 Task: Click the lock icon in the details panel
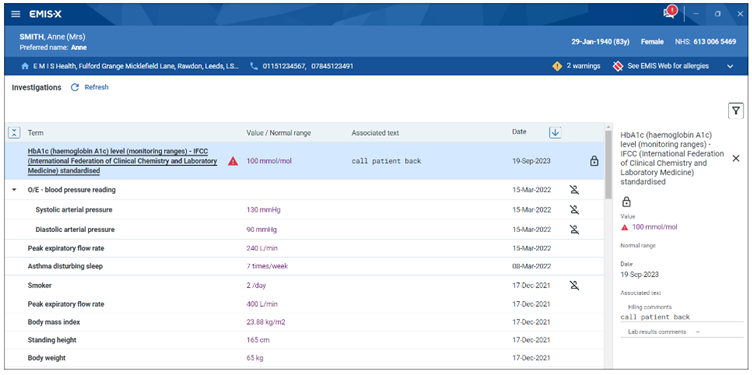[626, 202]
